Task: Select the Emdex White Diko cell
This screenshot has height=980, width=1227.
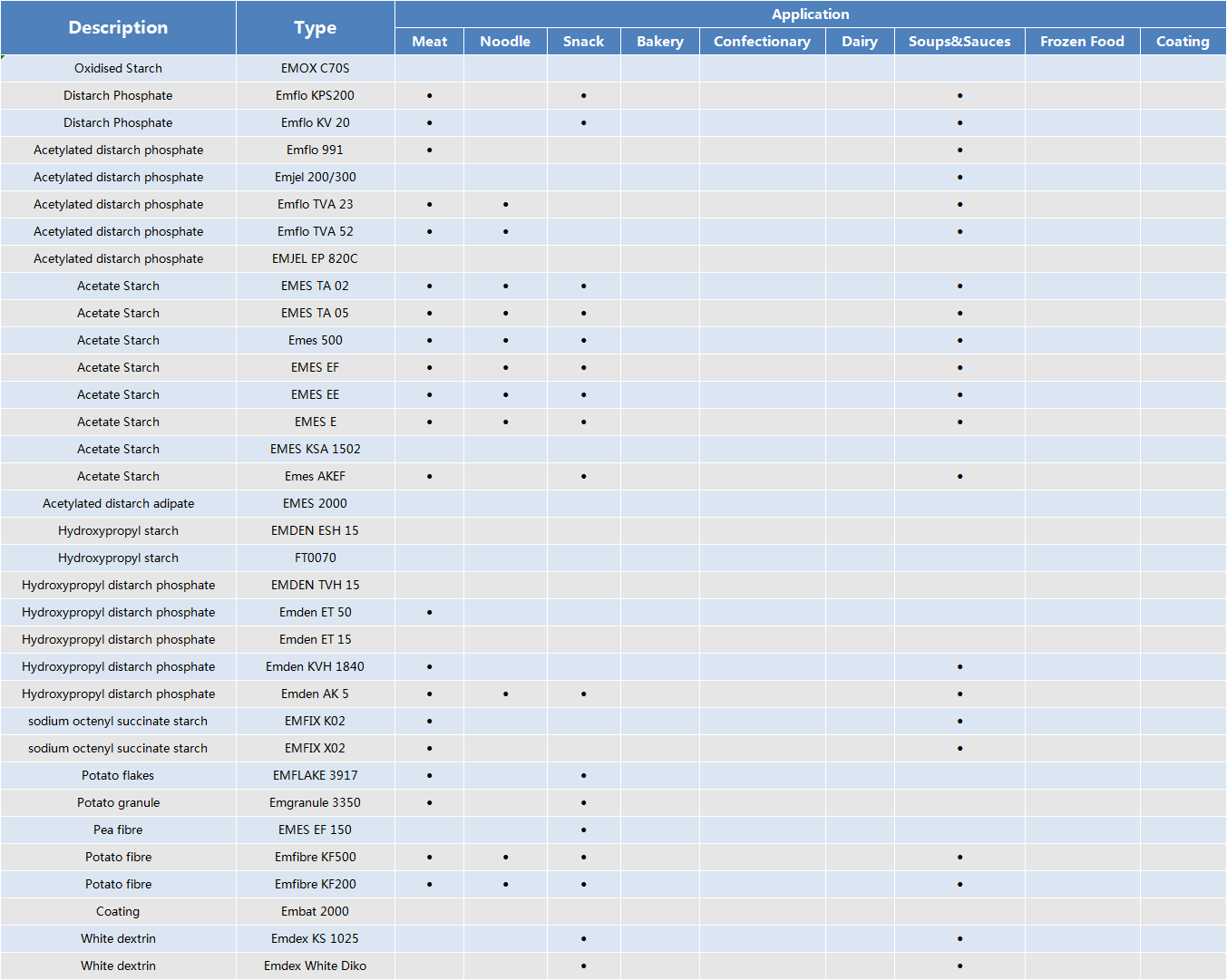Action: 315,965
